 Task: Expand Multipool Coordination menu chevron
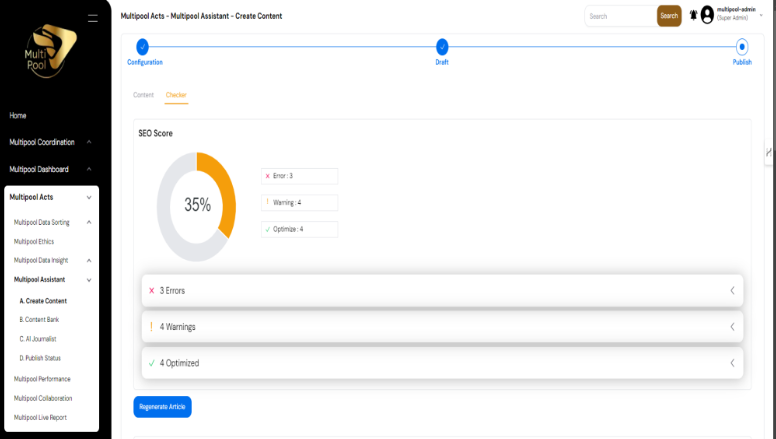tap(89, 142)
